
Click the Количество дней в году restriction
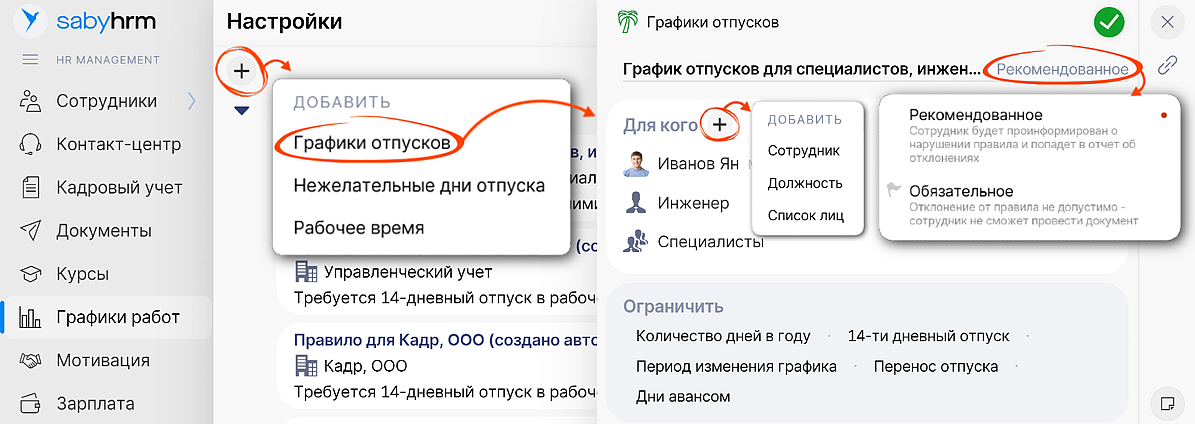coord(722,336)
